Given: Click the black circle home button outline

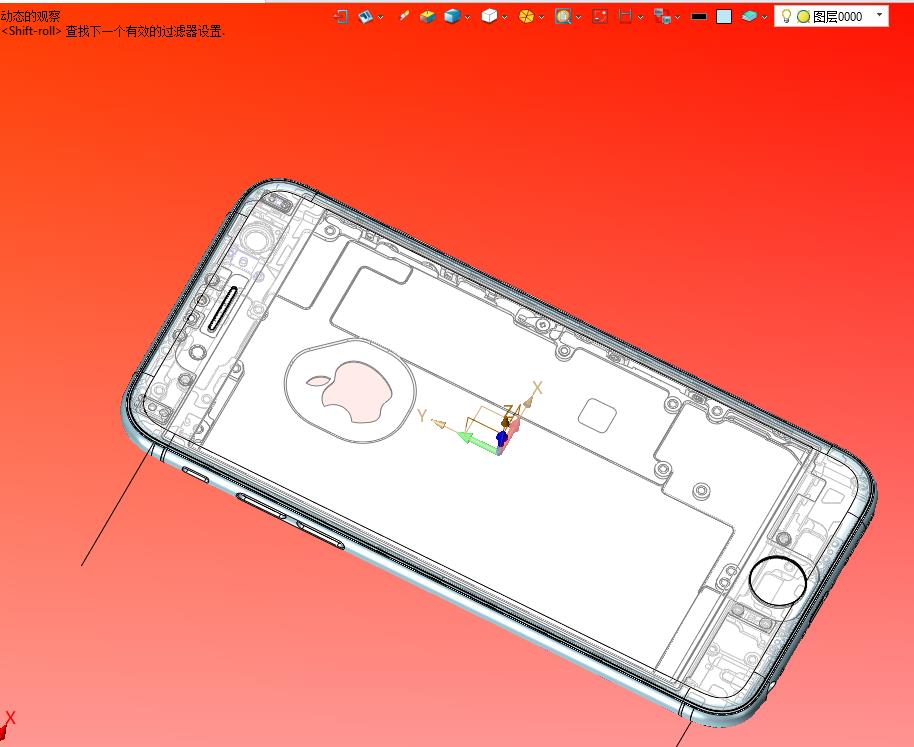Looking at the screenshot, I should tap(778, 582).
